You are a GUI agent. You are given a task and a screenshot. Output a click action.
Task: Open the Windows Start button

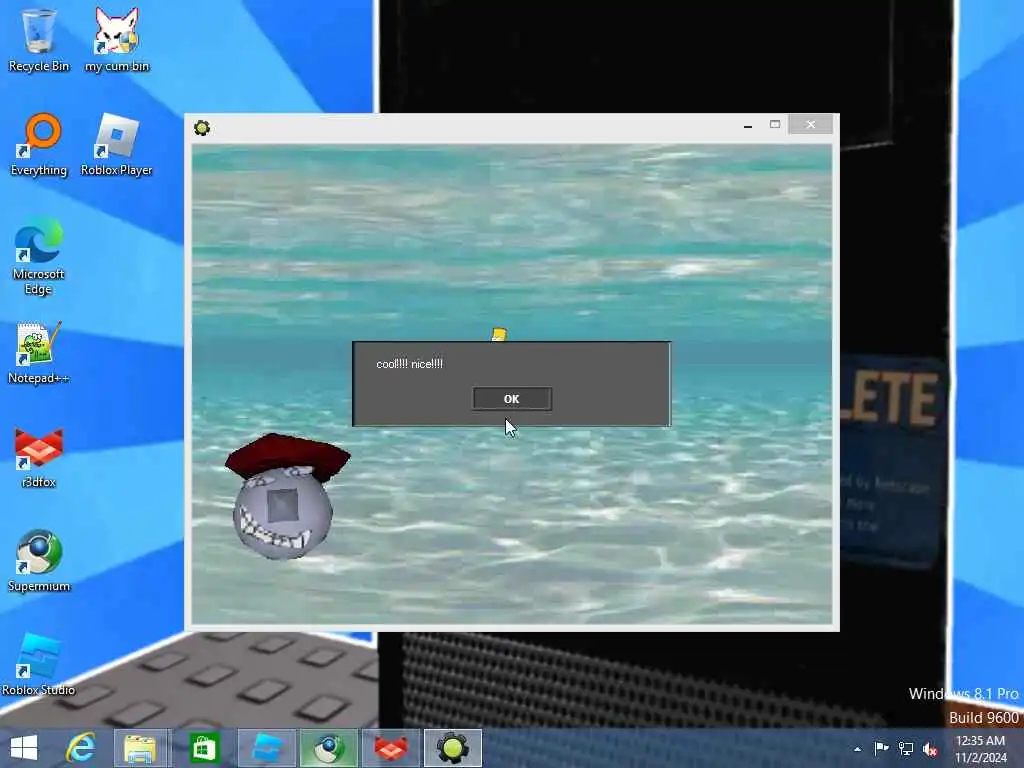pos(24,748)
